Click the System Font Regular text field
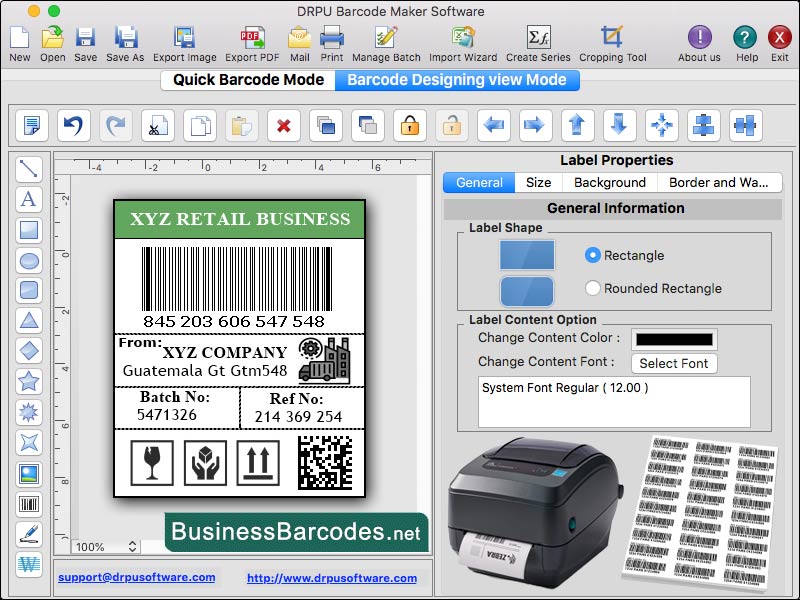This screenshot has width=800, height=600. (x=614, y=402)
